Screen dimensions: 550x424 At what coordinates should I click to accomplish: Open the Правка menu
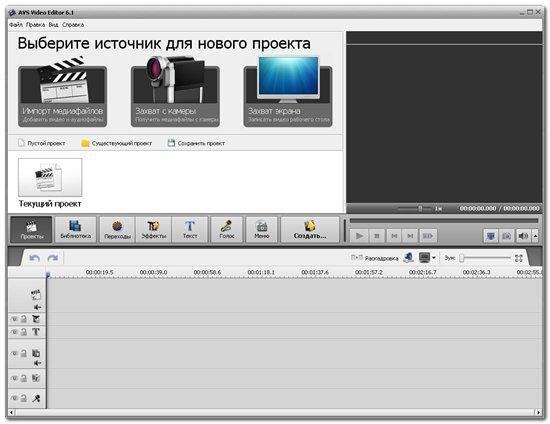point(35,25)
